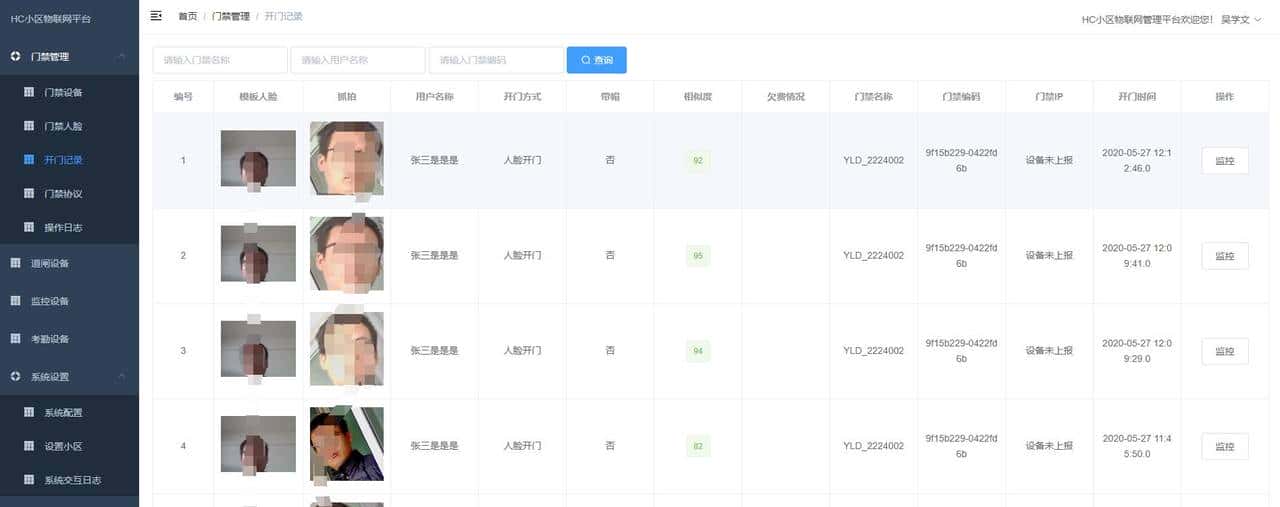The height and width of the screenshot is (507, 1280).
Task: Focus the 请输入用户名称 input field
Action: click(x=358, y=60)
